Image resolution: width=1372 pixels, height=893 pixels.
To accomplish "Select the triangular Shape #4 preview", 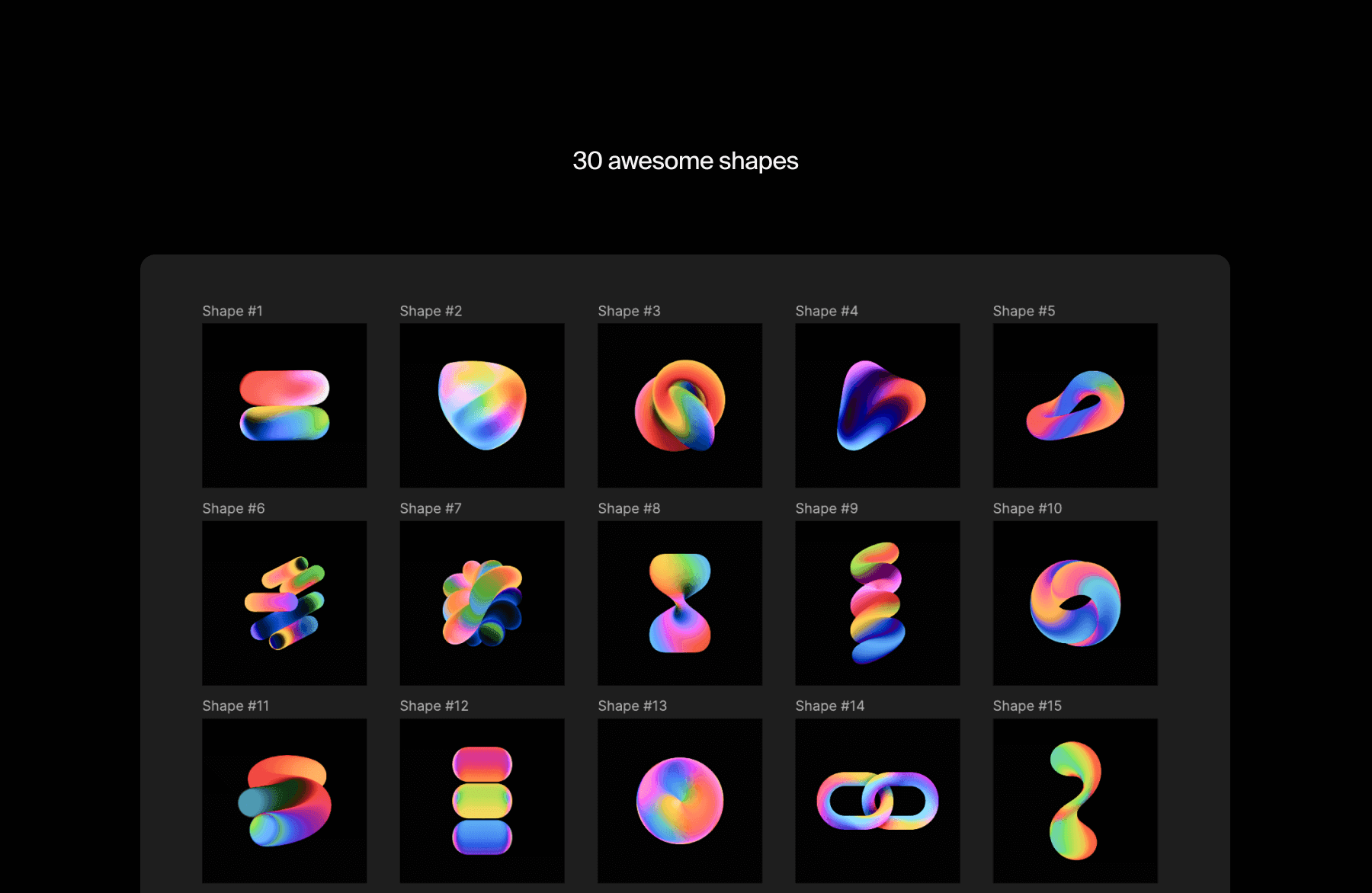I will pyautogui.click(x=877, y=405).
